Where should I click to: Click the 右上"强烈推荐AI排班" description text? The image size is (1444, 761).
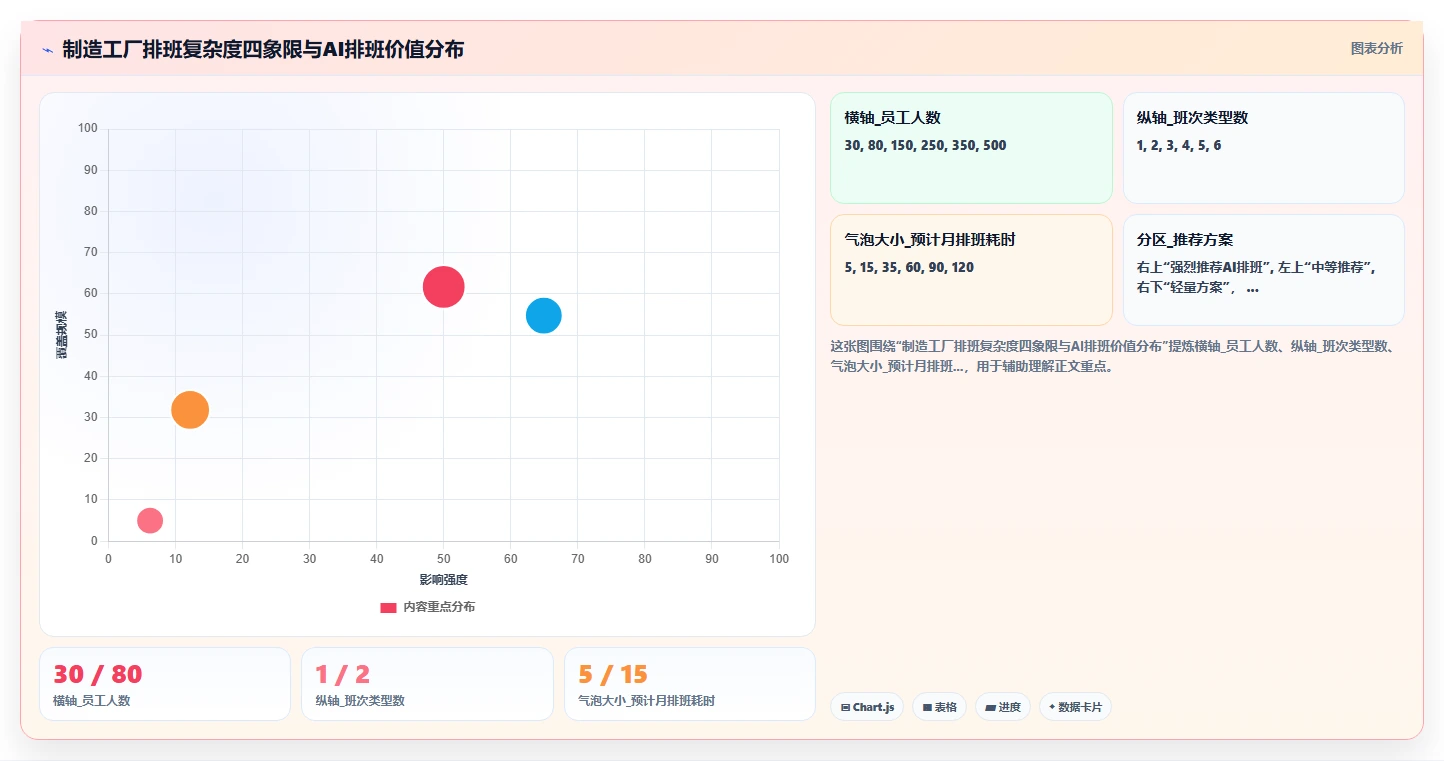tap(1257, 278)
